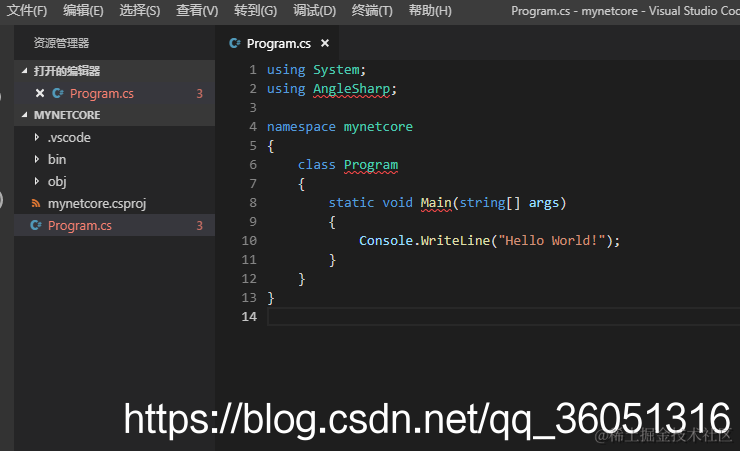Click the Program class name on line 6
Image resolution: width=740 pixels, height=451 pixels.
coord(371,165)
